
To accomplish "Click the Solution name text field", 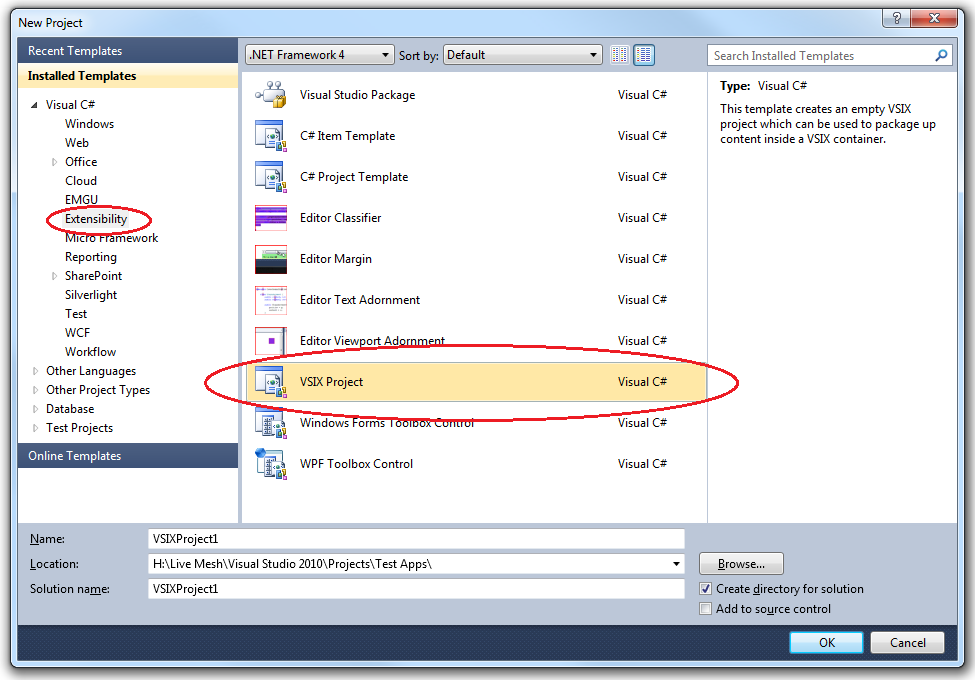I will 416,589.
